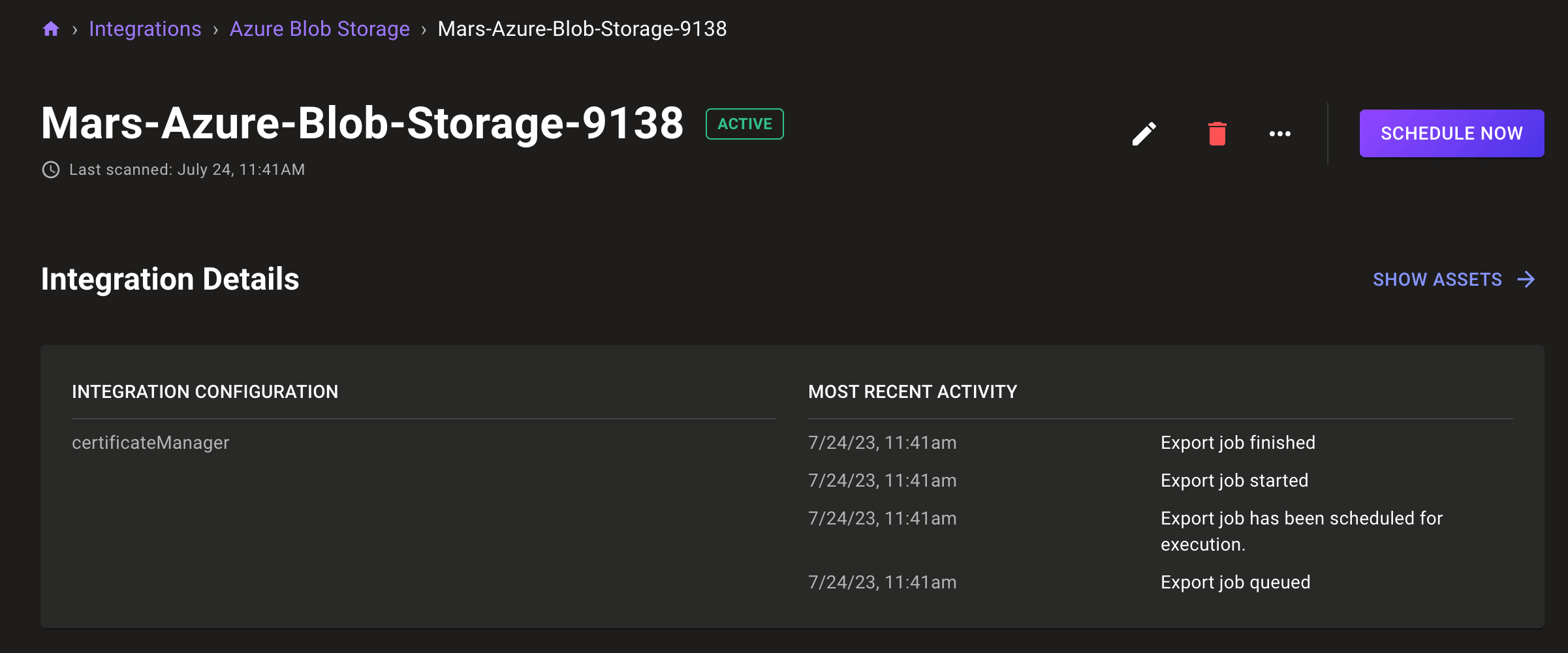Click the chevron after the home icon

coord(76,29)
